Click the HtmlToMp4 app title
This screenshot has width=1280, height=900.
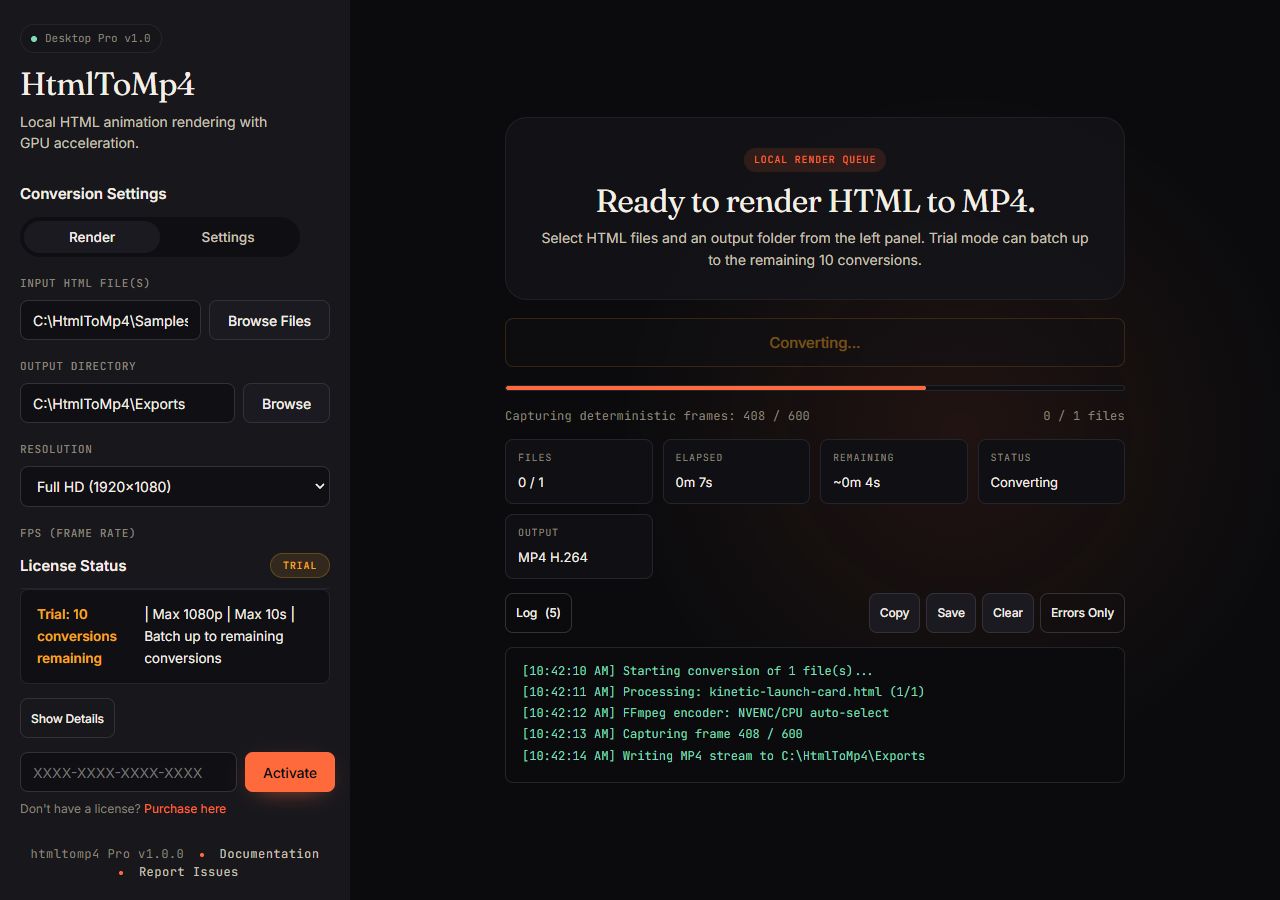pyautogui.click(x=107, y=86)
